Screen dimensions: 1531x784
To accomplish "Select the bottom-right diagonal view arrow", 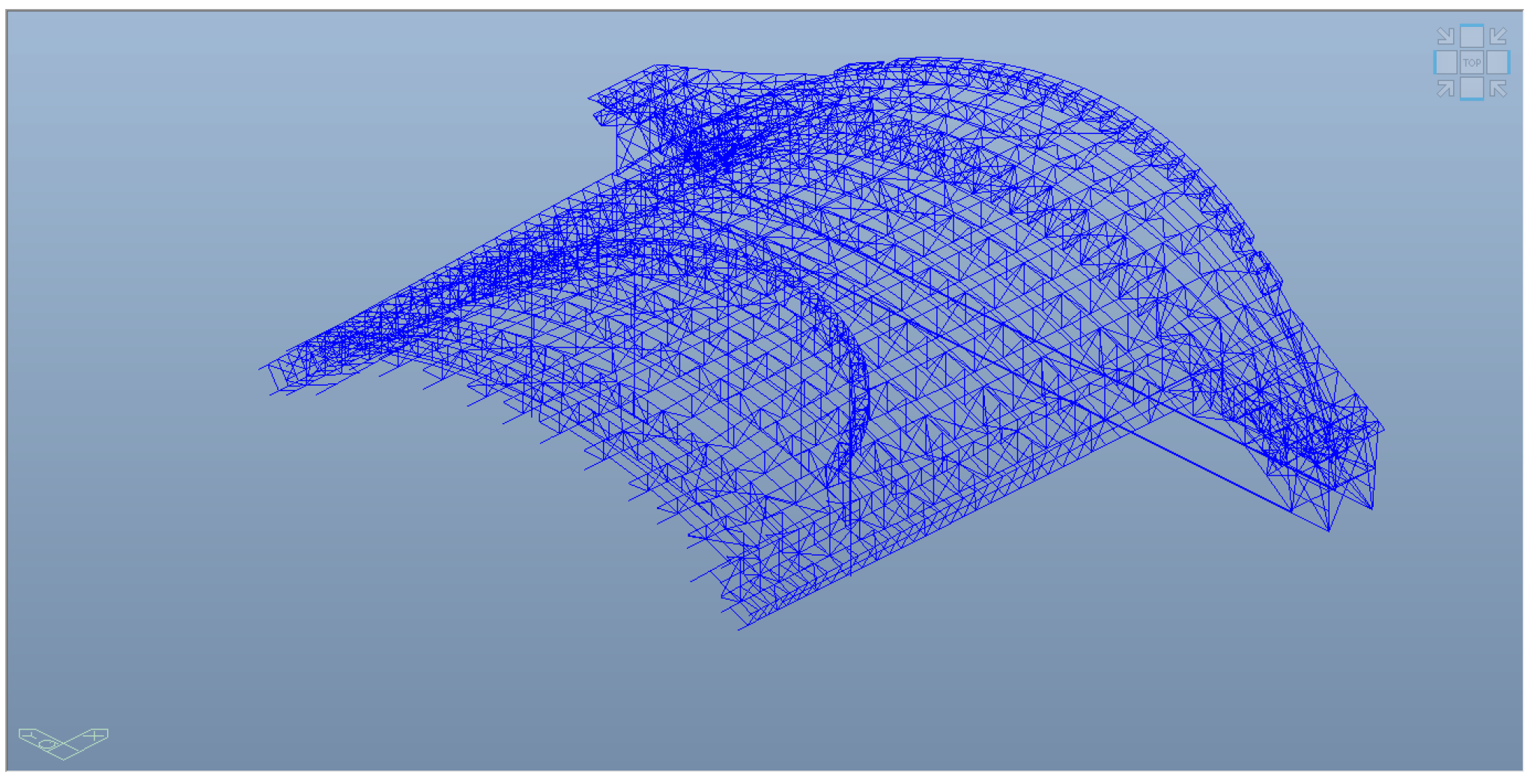I will pos(1497,89).
